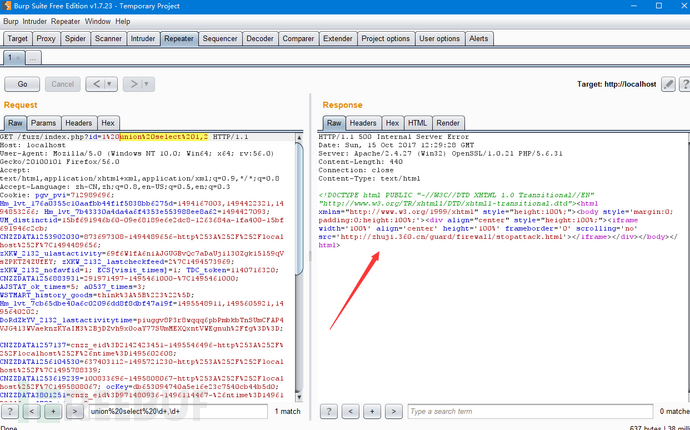Switch to the Target tab

point(17,39)
